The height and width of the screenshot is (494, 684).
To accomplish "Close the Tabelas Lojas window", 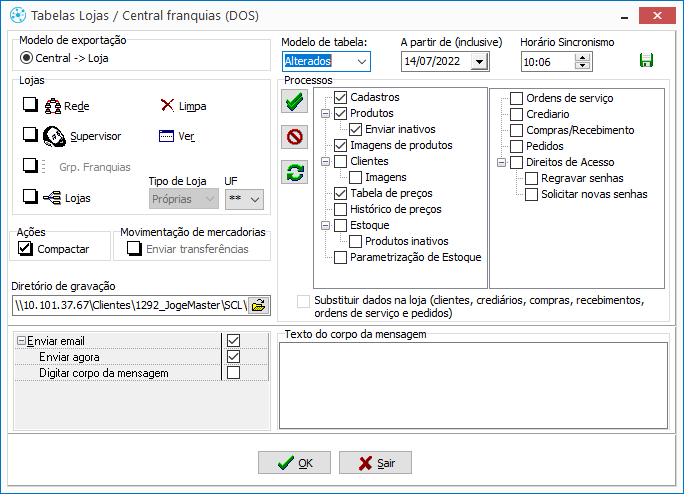I will coord(657,16).
